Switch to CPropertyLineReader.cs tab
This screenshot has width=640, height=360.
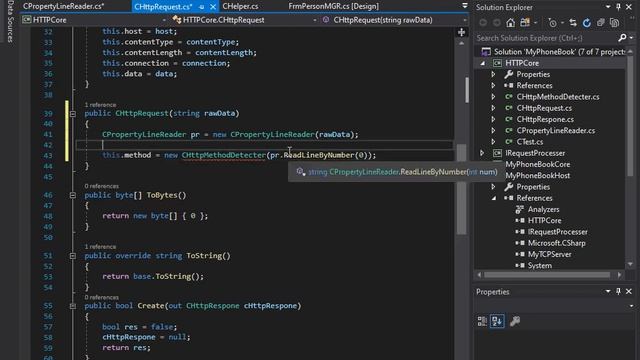pyautogui.click(x=64, y=6)
